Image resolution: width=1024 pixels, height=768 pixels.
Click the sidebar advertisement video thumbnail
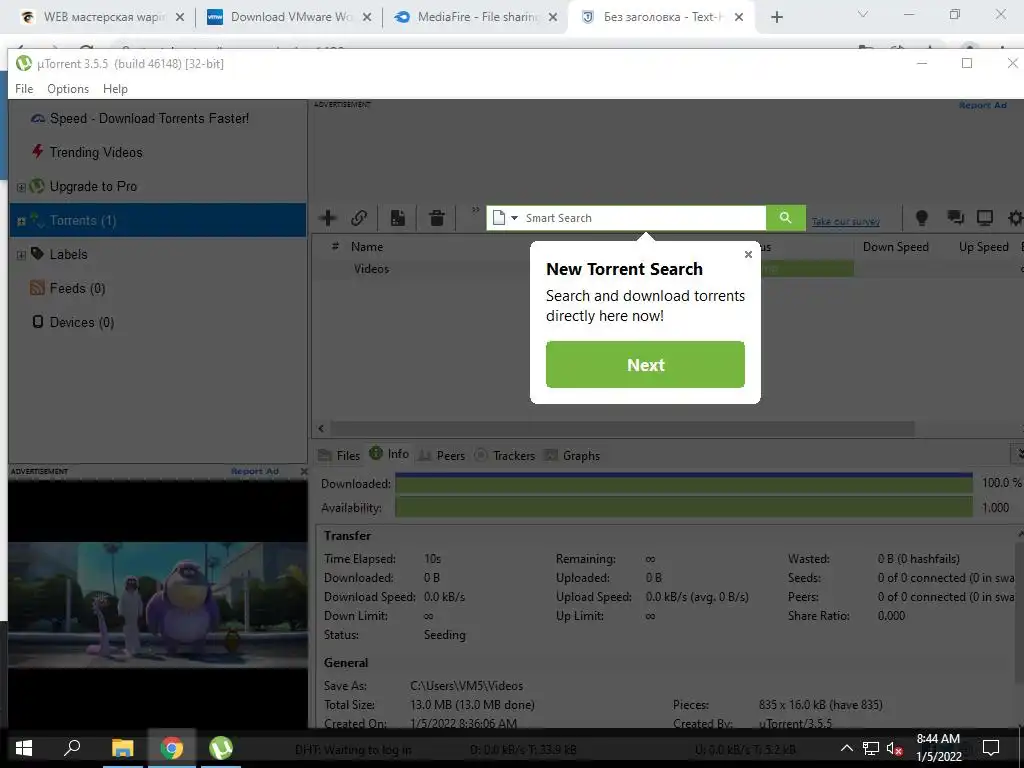pos(158,605)
